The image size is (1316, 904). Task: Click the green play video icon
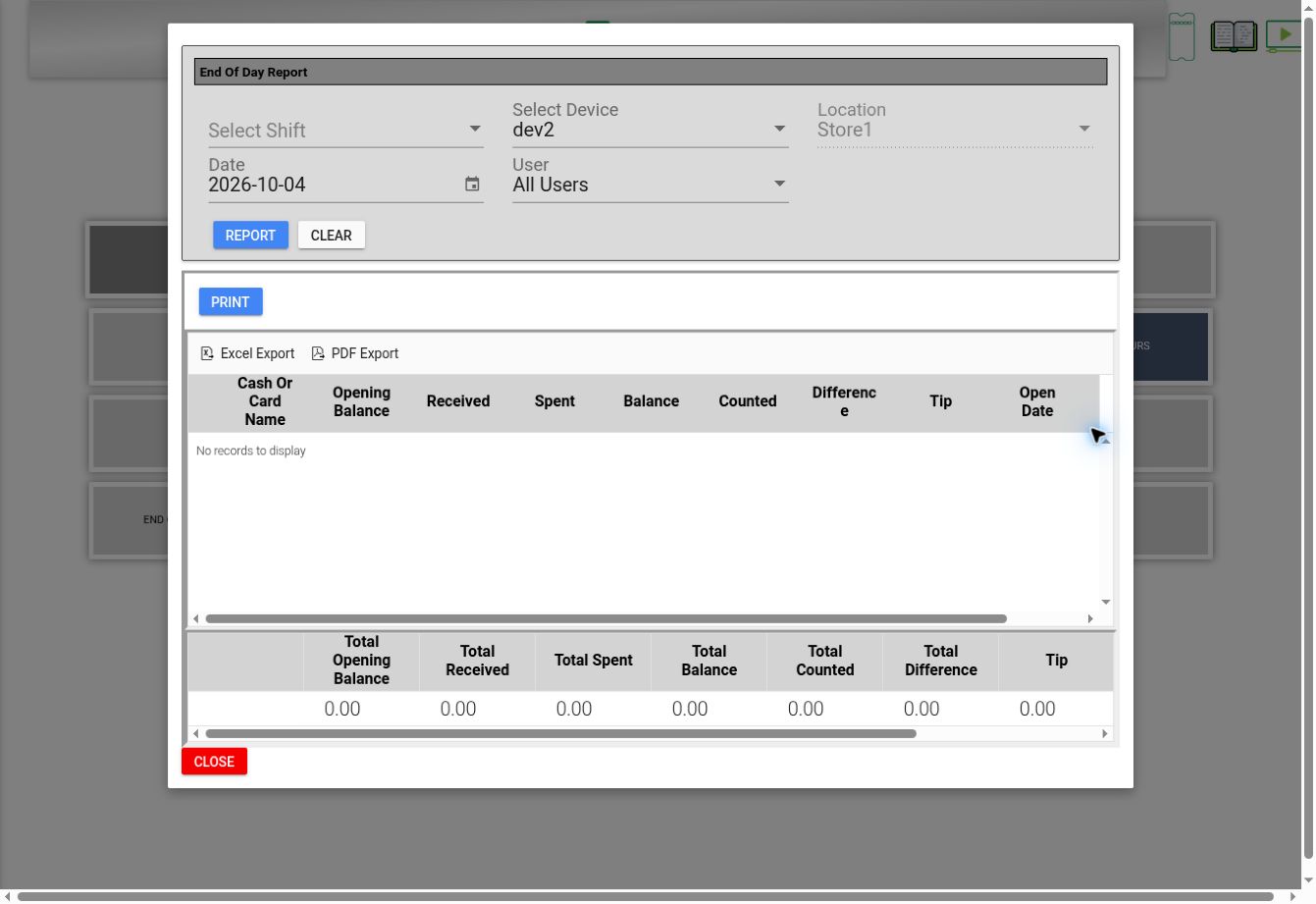[x=1284, y=35]
